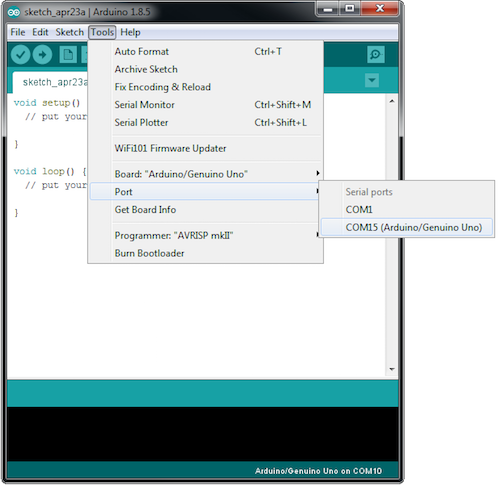The width and height of the screenshot is (500, 485).
Task: Expand the Board submenu
Action: point(205,174)
